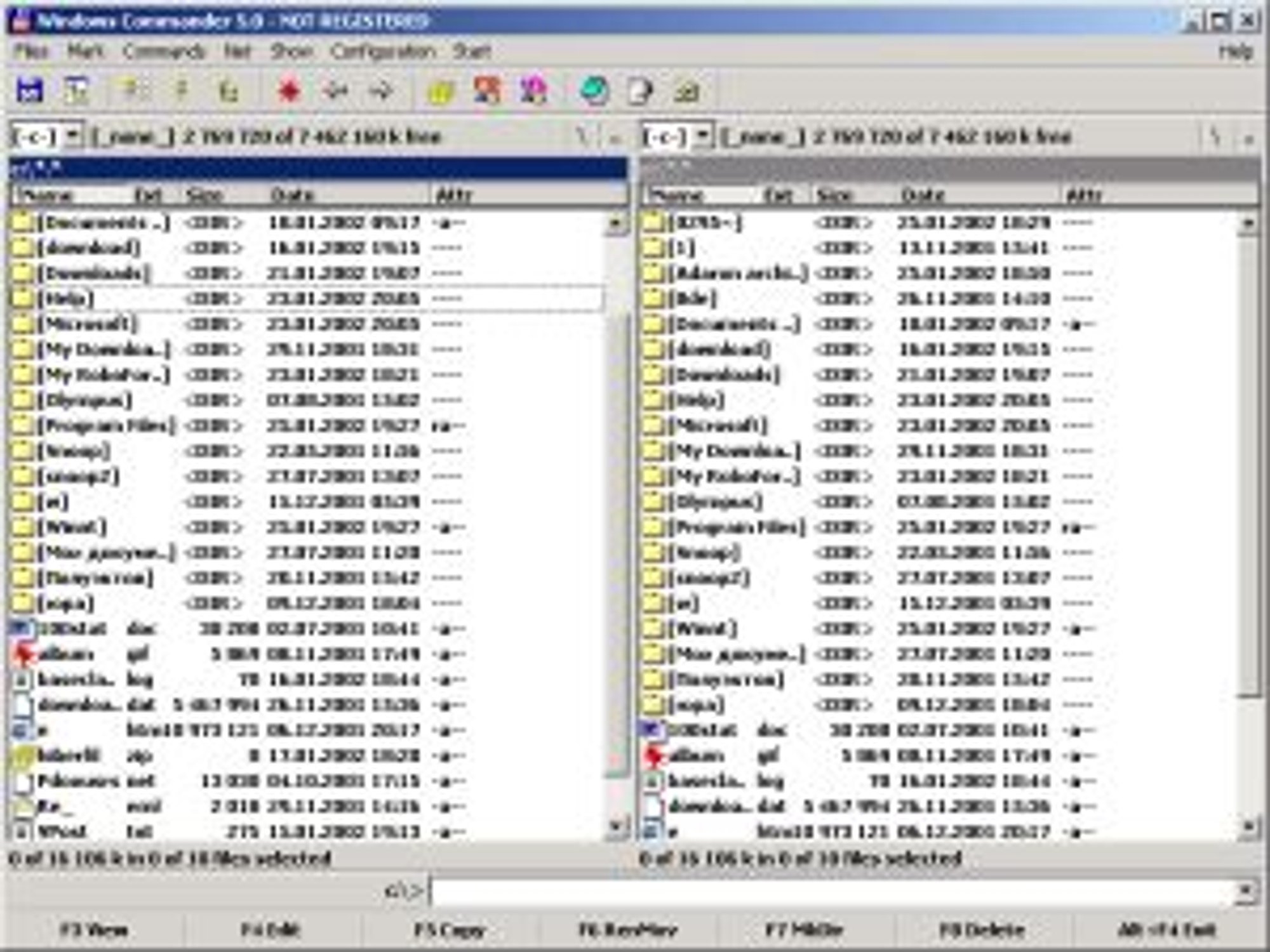Select [Olympus] folder in the right panel

coord(937,502)
